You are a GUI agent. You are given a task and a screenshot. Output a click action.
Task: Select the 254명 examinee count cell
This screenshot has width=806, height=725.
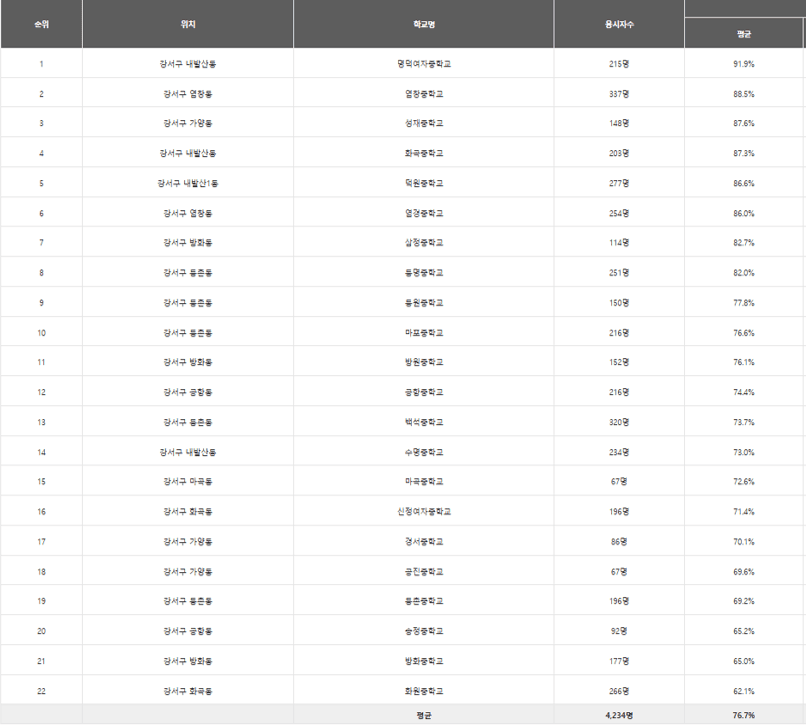[619, 213]
